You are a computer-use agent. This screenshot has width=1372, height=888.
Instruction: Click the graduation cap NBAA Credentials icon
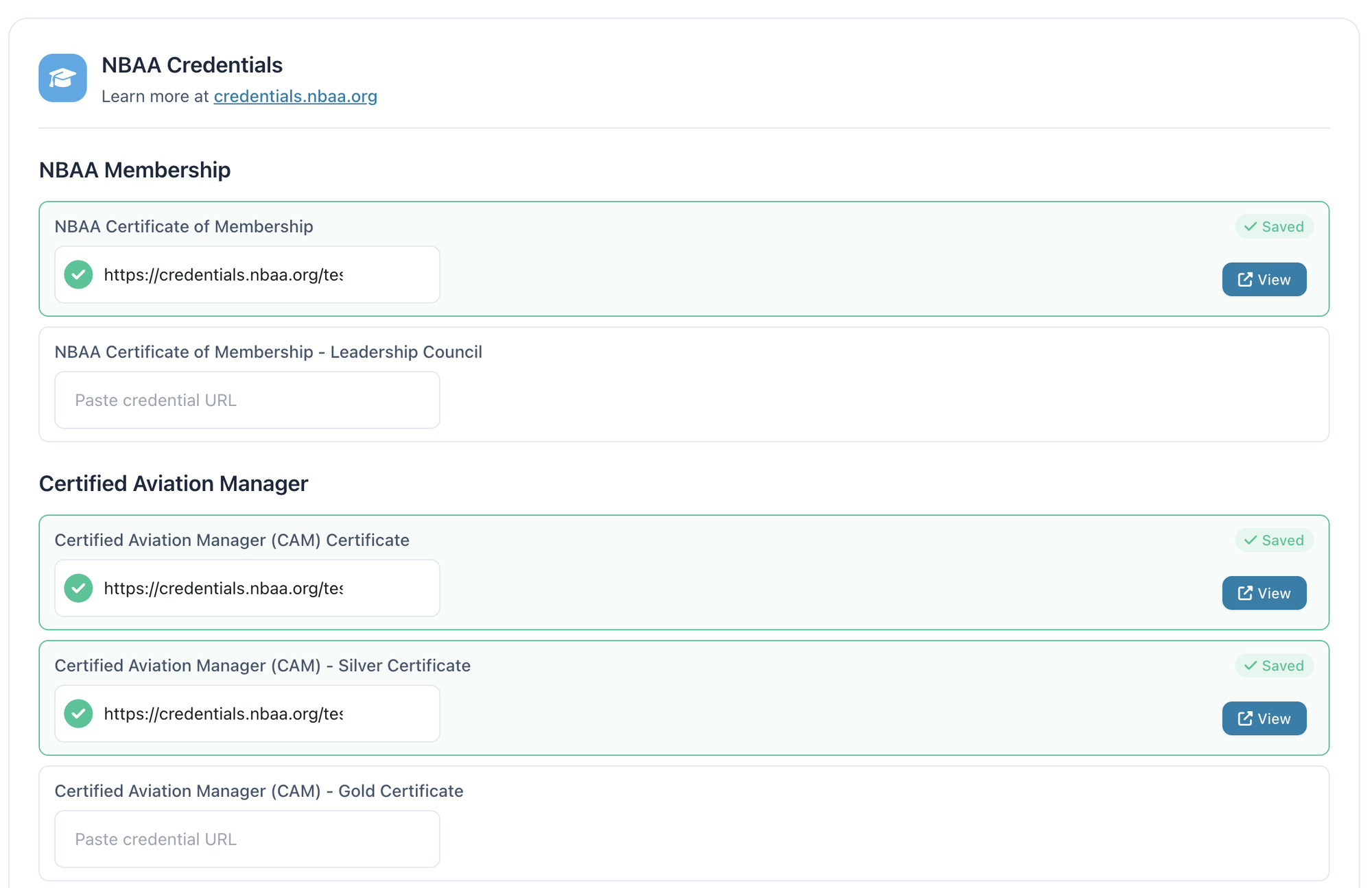(x=62, y=78)
